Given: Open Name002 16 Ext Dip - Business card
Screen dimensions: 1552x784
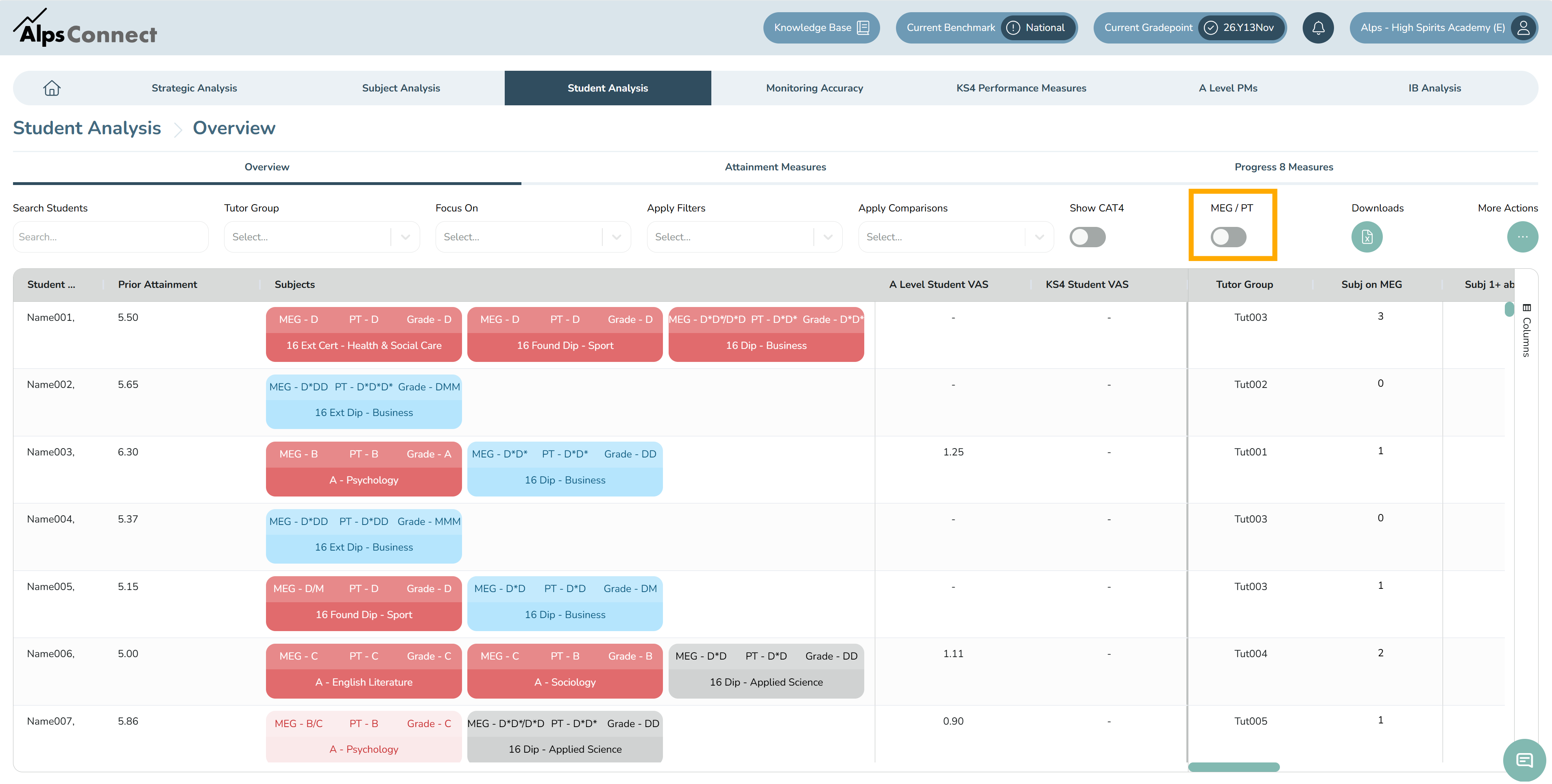Looking at the screenshot, I should coord(364,402).
